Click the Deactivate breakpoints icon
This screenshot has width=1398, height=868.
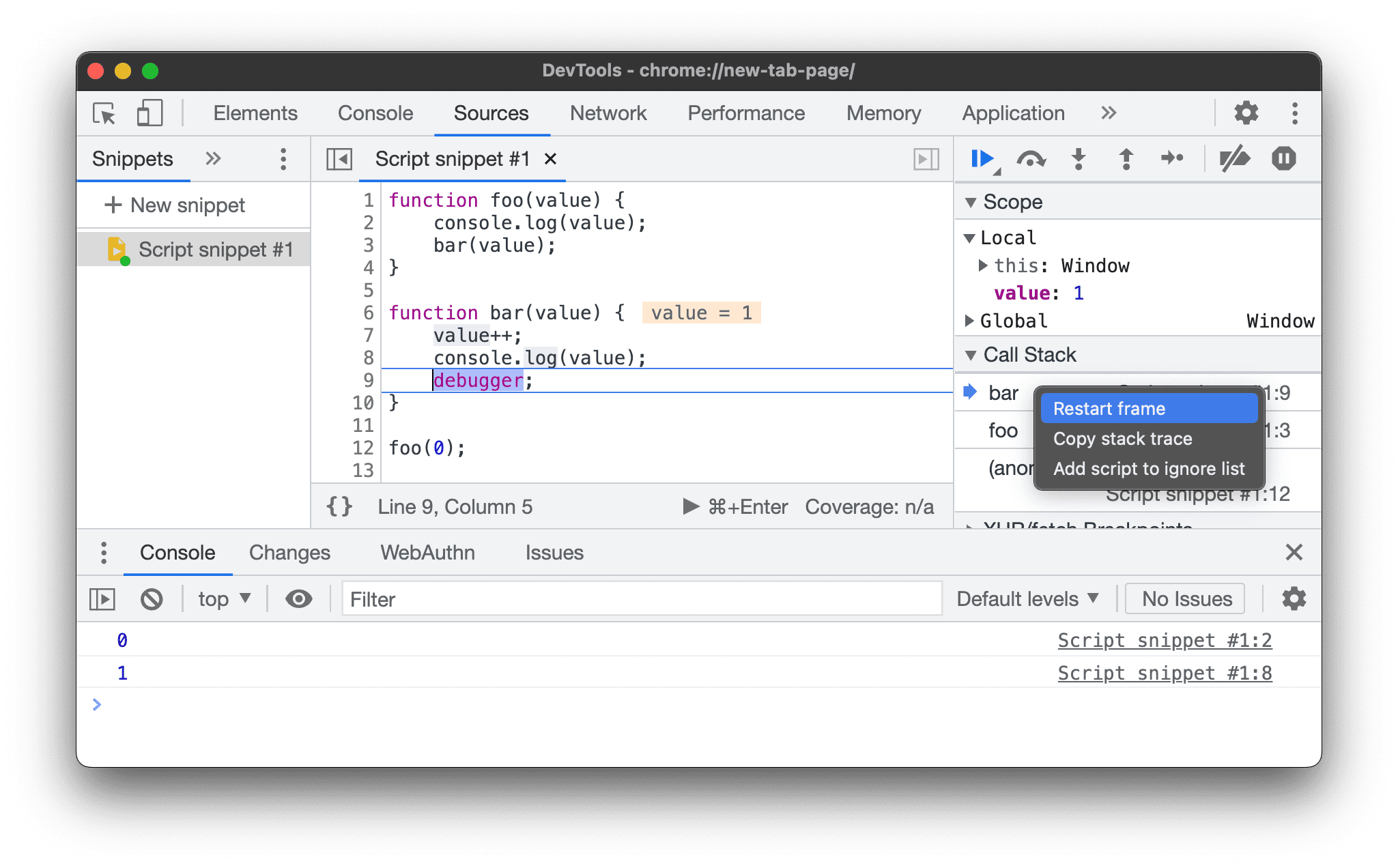(1233, 158)
